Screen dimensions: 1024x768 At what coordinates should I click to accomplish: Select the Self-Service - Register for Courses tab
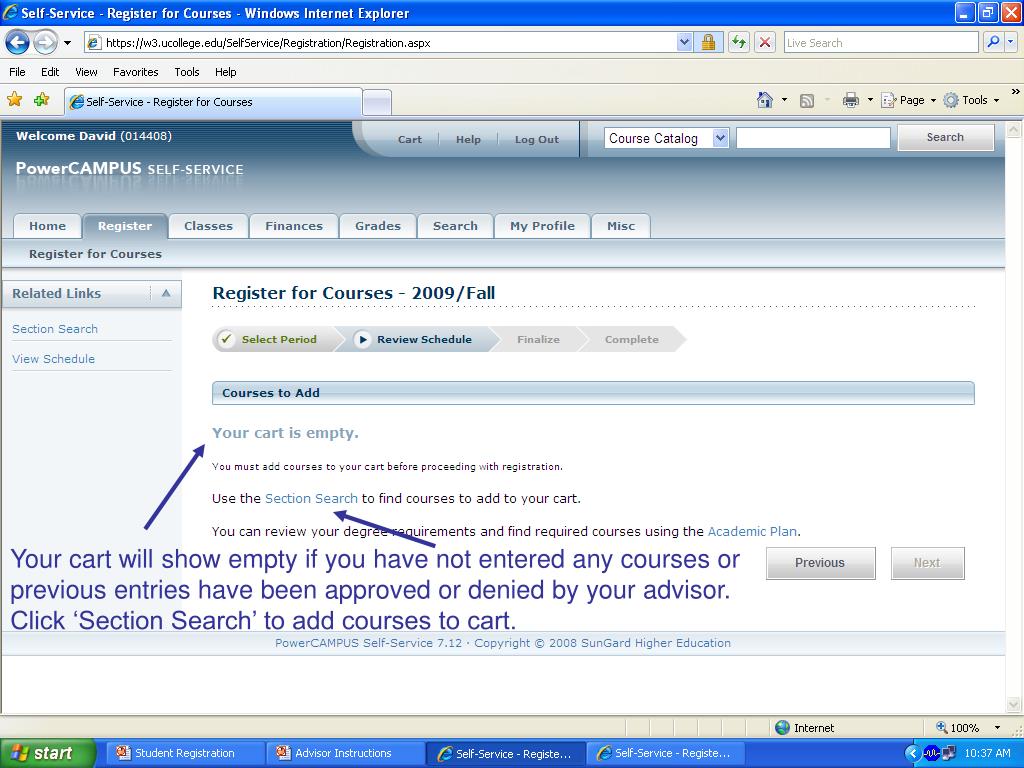[213, 102]
